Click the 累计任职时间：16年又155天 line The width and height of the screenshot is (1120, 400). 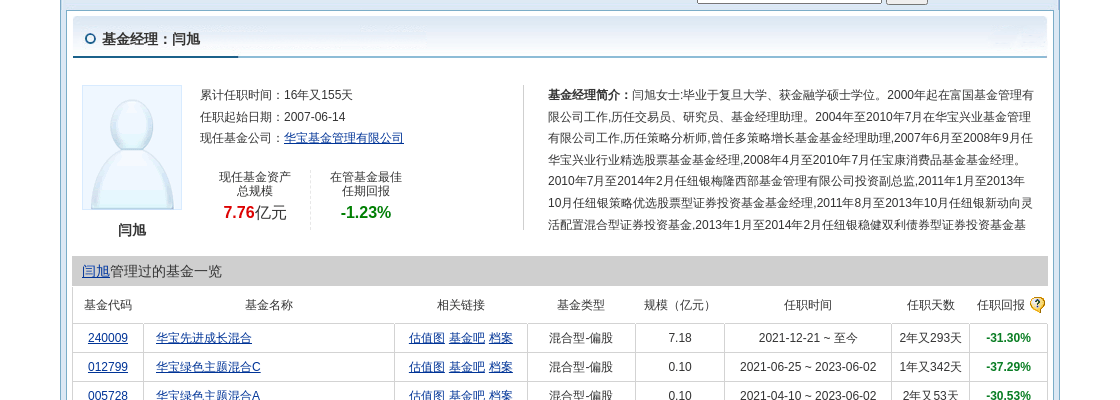coord(276,95)
